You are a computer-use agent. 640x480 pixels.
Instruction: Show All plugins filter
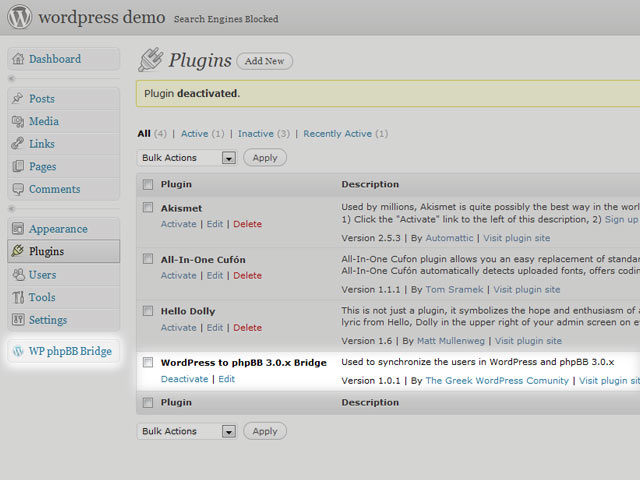point(144,133)
